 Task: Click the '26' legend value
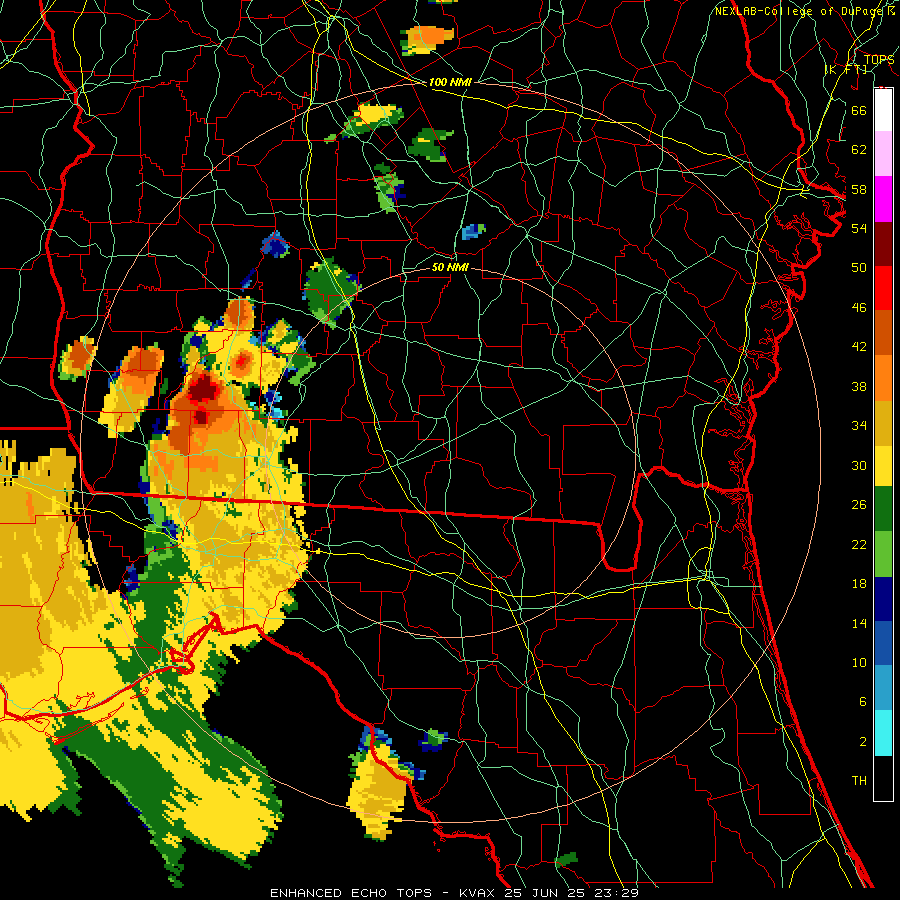[x=859, y=505]
